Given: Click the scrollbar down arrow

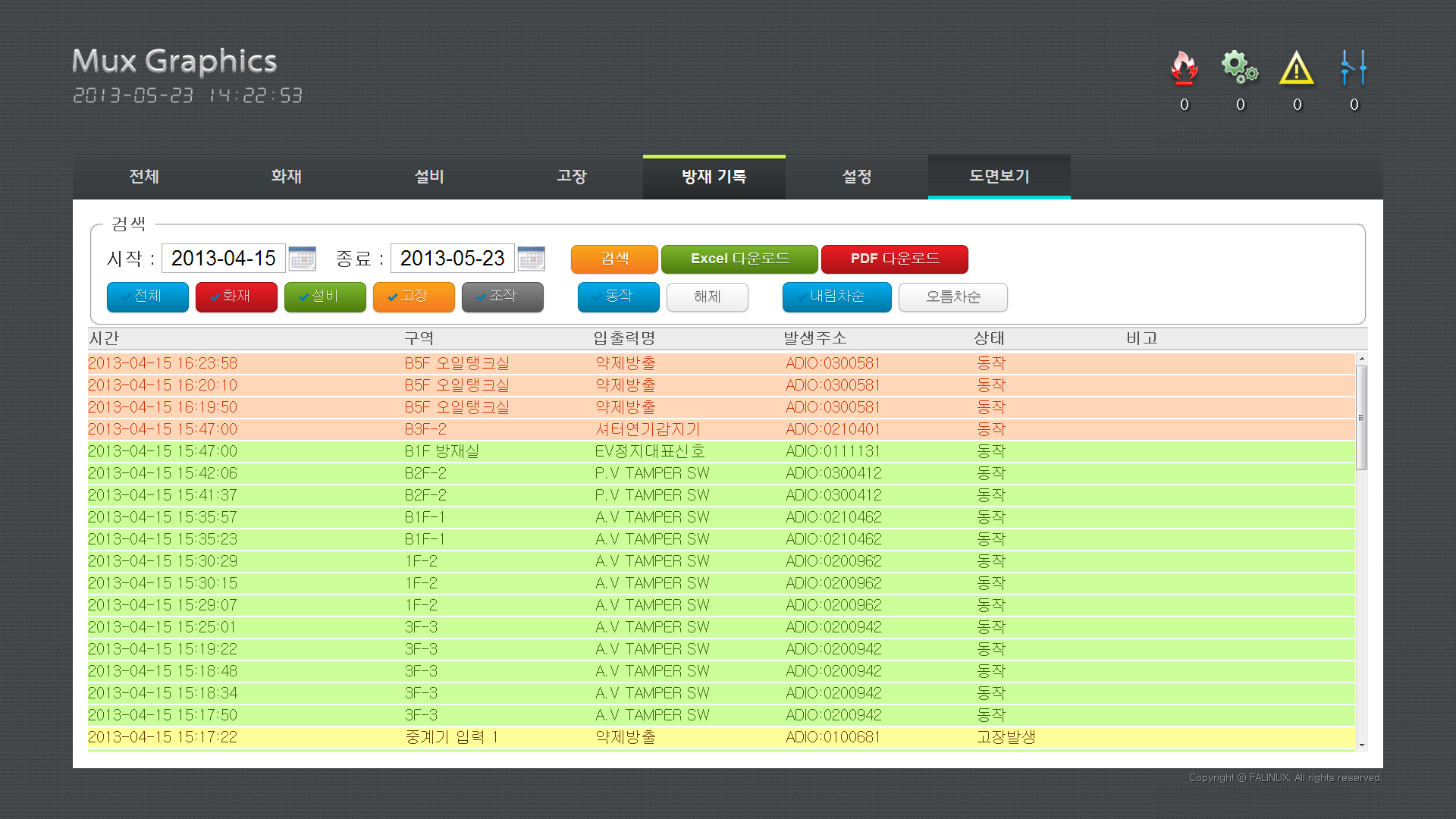Looking at the screenshot, I should tap(1362, 745).
